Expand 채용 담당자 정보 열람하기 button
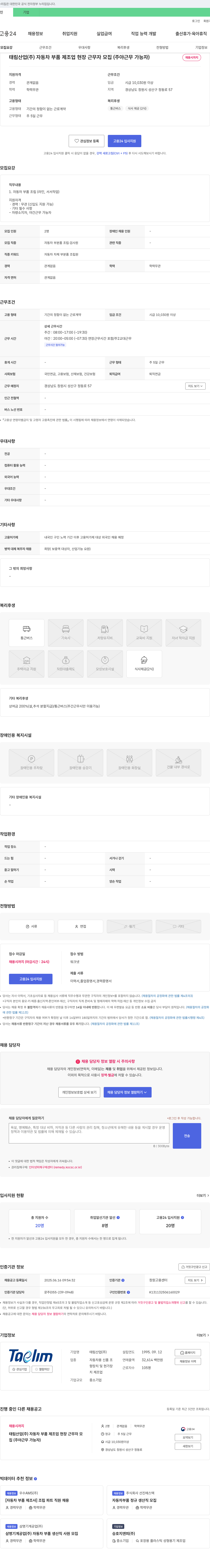The image size is (210, 1568). coord(127,1092)
